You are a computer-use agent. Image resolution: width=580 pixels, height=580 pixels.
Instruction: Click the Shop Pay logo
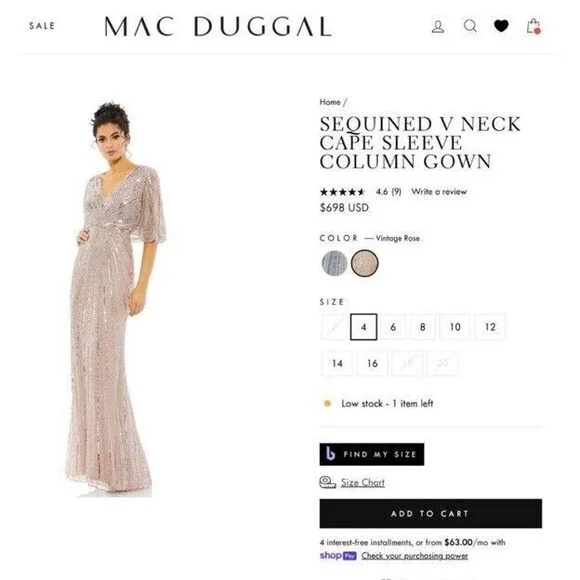[338, 556]
